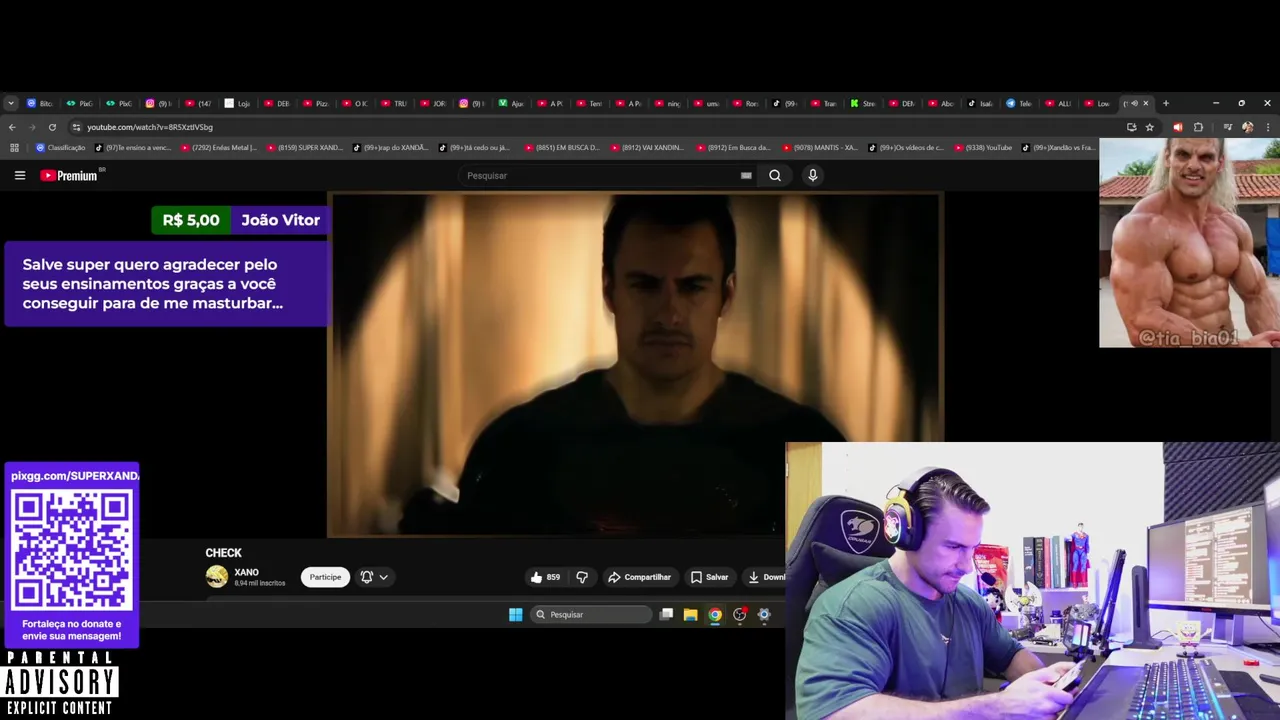Image resolution: width=1280 pixels, height=720 pixels.
Task: Dislike the CHECK video
Action: coord(582,577)
